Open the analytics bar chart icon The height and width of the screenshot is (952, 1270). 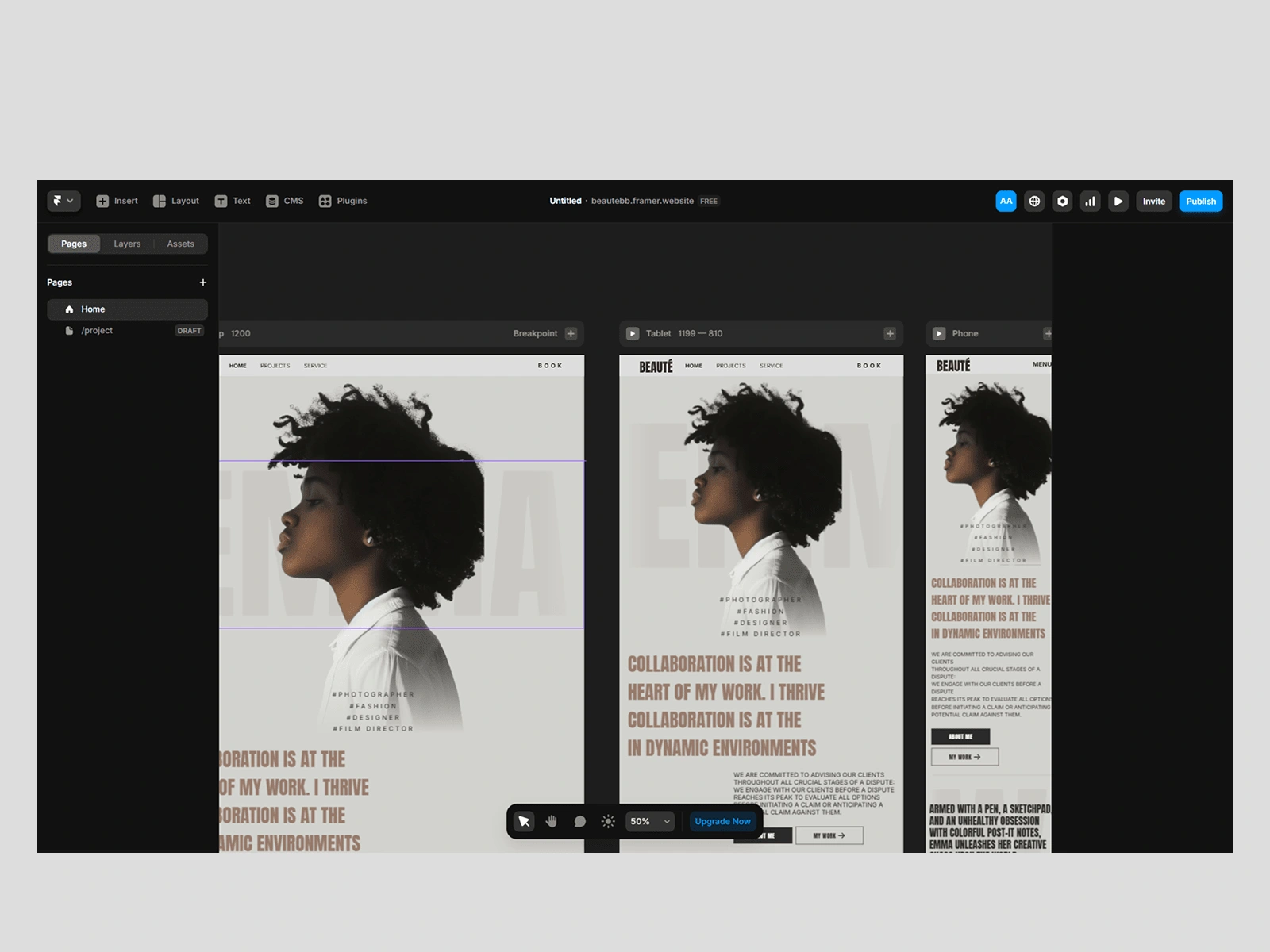1090,201
